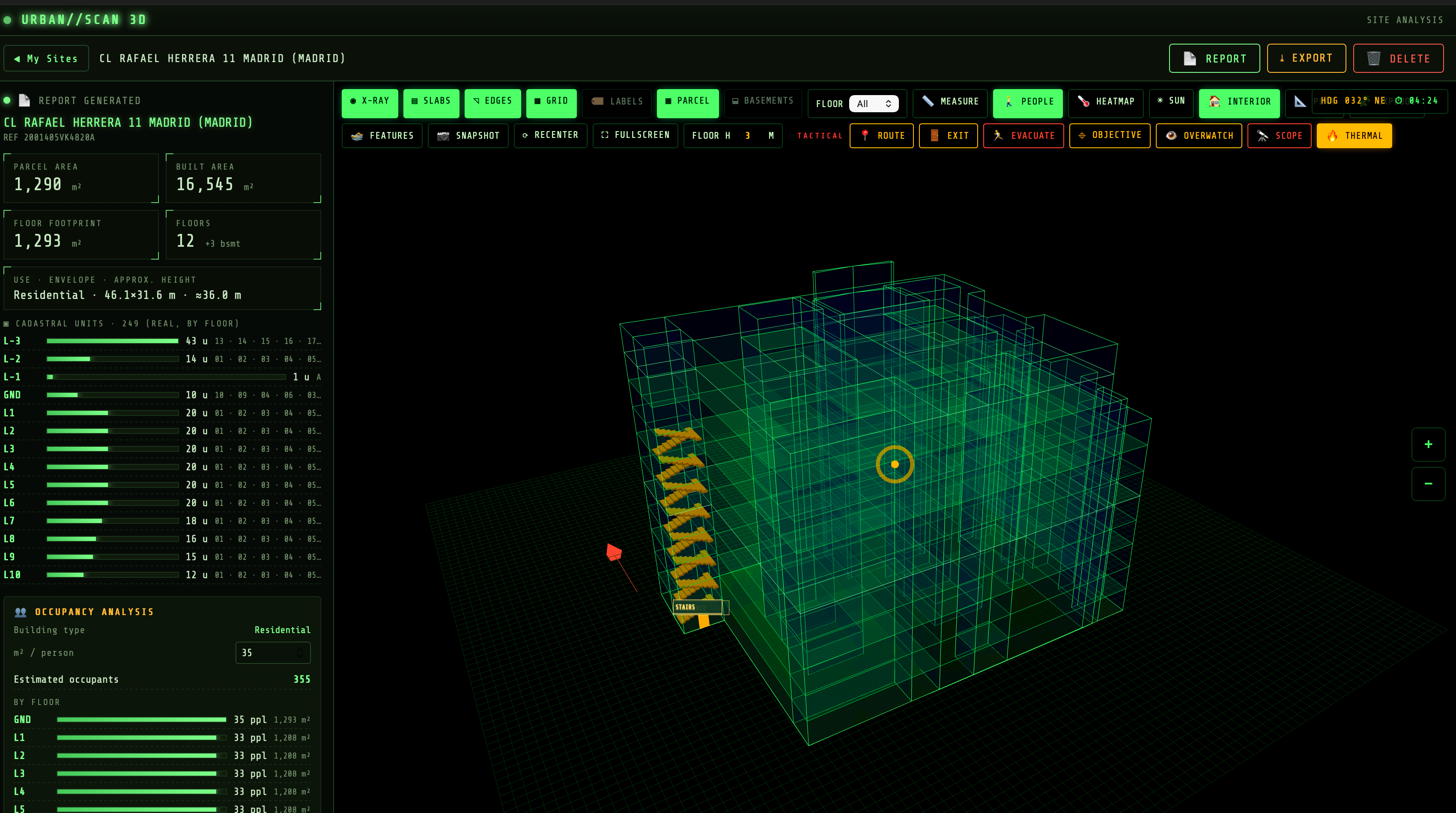Click the document icon on REPORT button
Image resolution: width=1456 pixels, height=813 pixels.
coord(1190,59)
